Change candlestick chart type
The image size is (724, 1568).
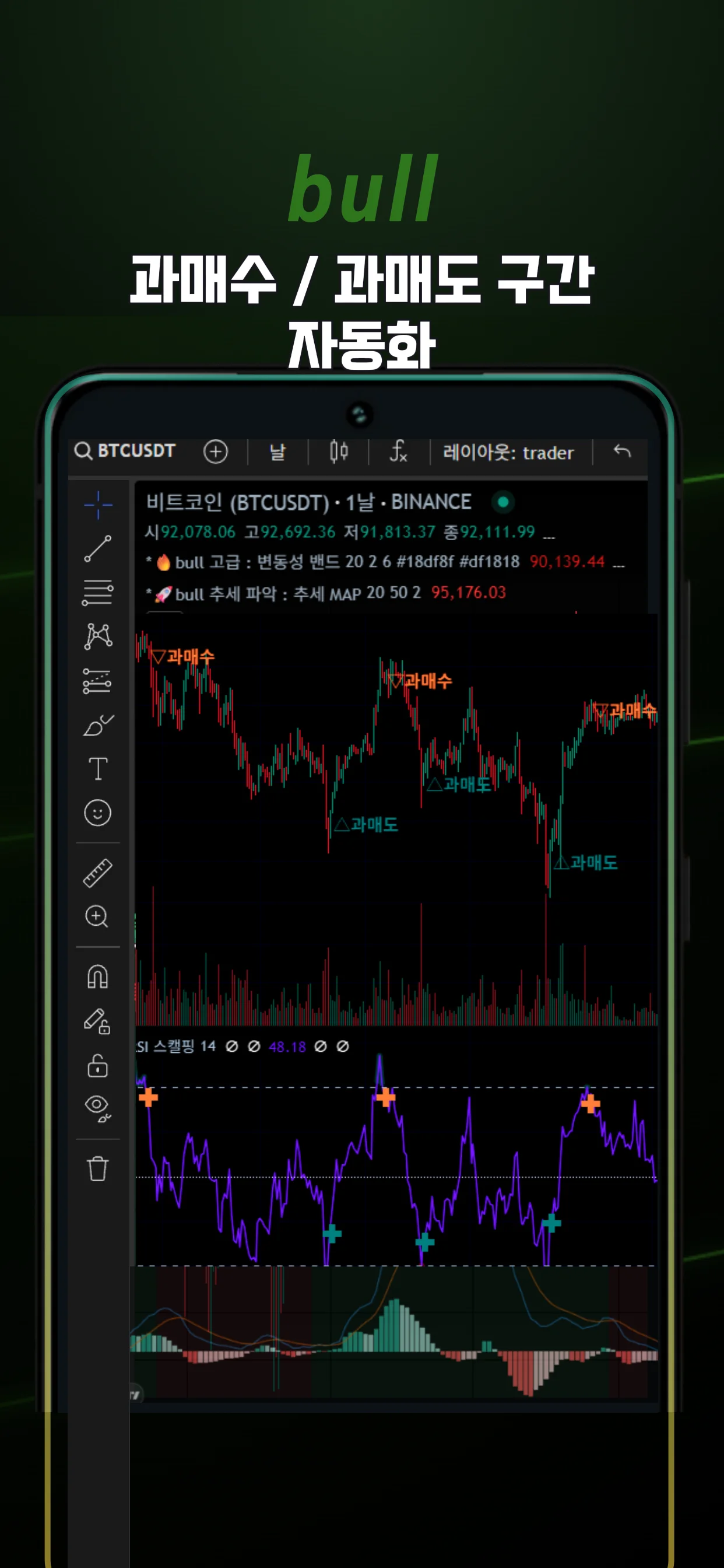339,452
